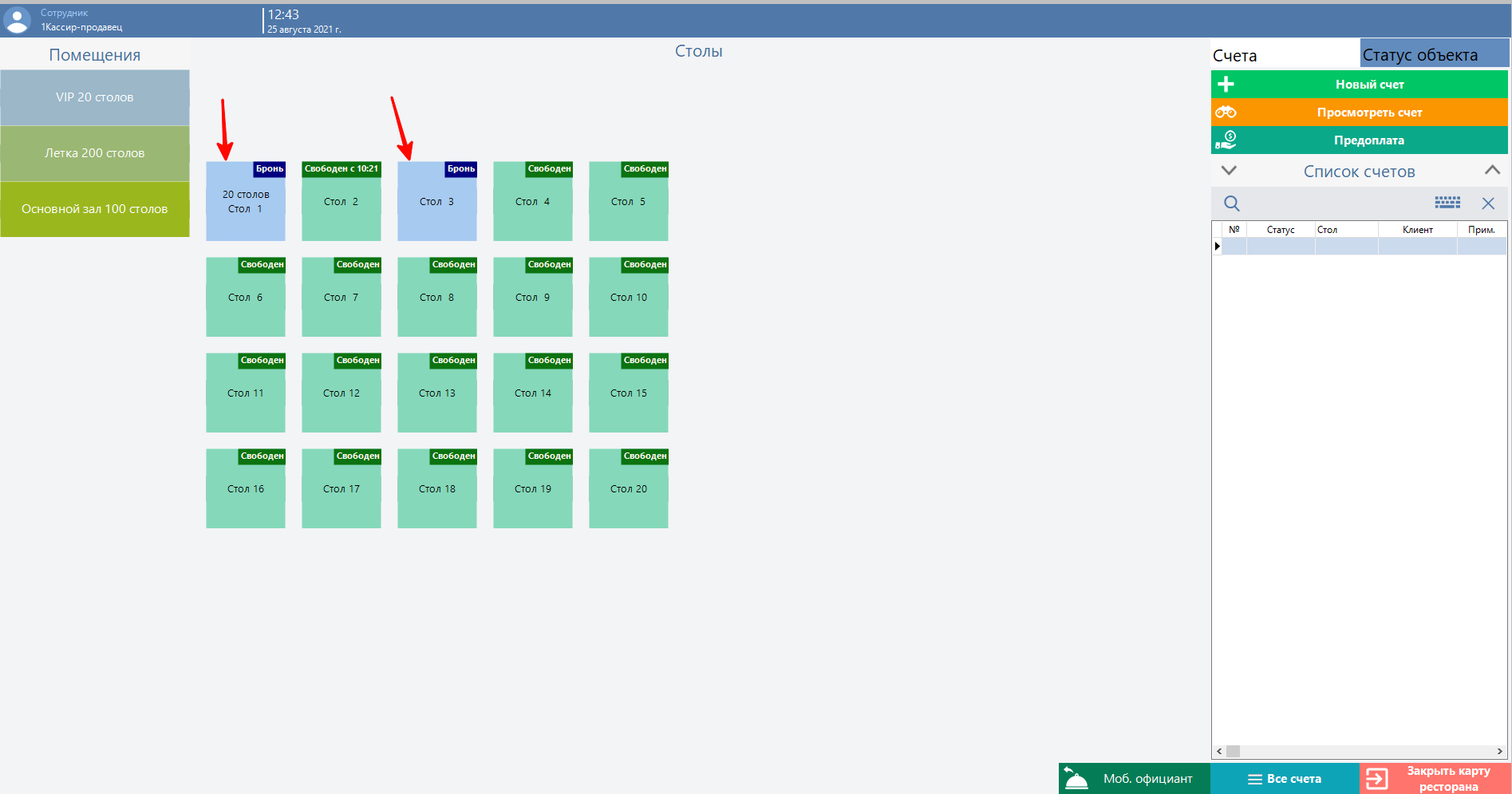Select reserved table Стол 3
This screenshot has width=1512, height=794.
[x=436, y=202]
